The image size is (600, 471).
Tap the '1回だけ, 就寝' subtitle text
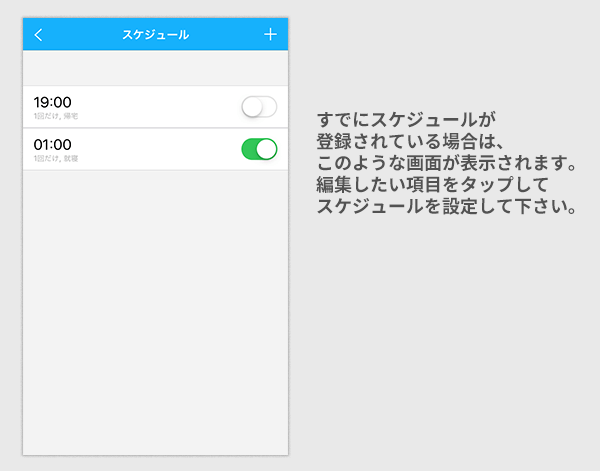tap(56, 159)
